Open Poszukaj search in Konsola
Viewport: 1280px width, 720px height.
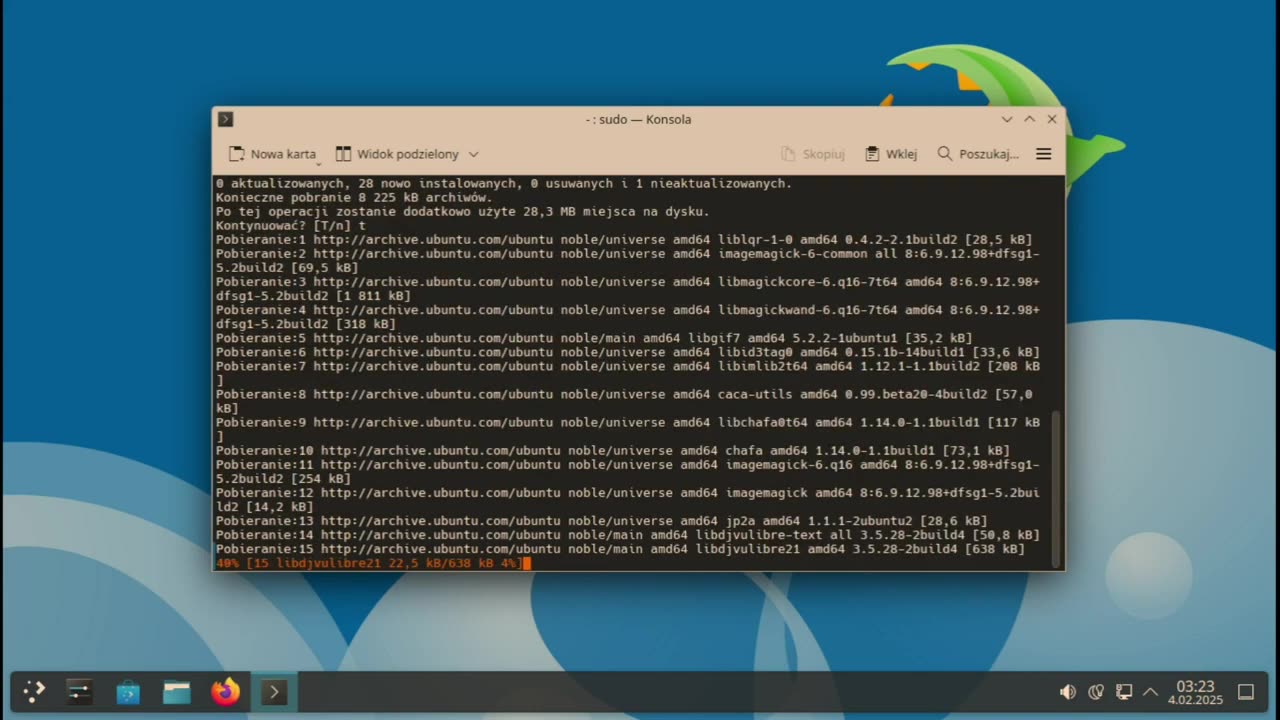coord(978,154)
